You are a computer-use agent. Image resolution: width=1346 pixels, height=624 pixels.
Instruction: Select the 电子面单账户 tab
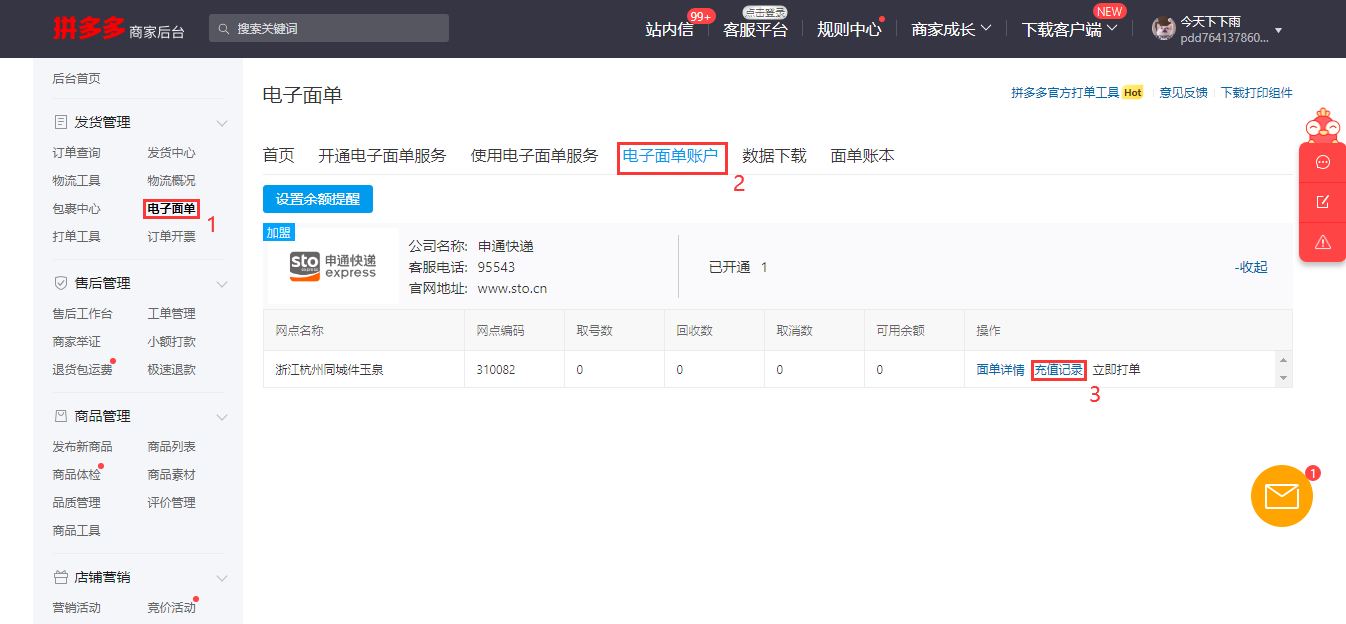[x=671, y=156]
